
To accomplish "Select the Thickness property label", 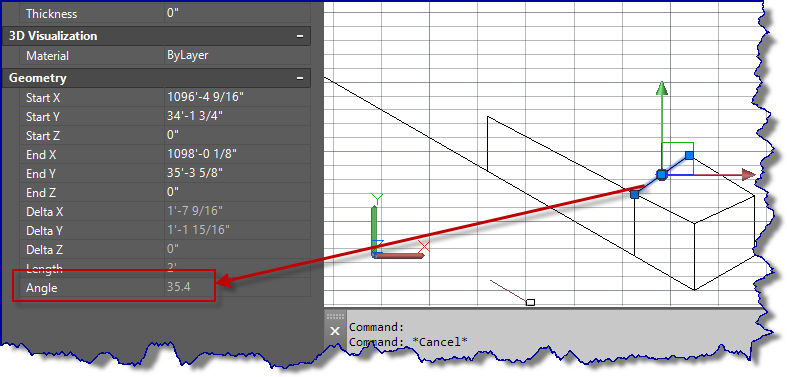I will pyautogui.click(x=51, y=14).
